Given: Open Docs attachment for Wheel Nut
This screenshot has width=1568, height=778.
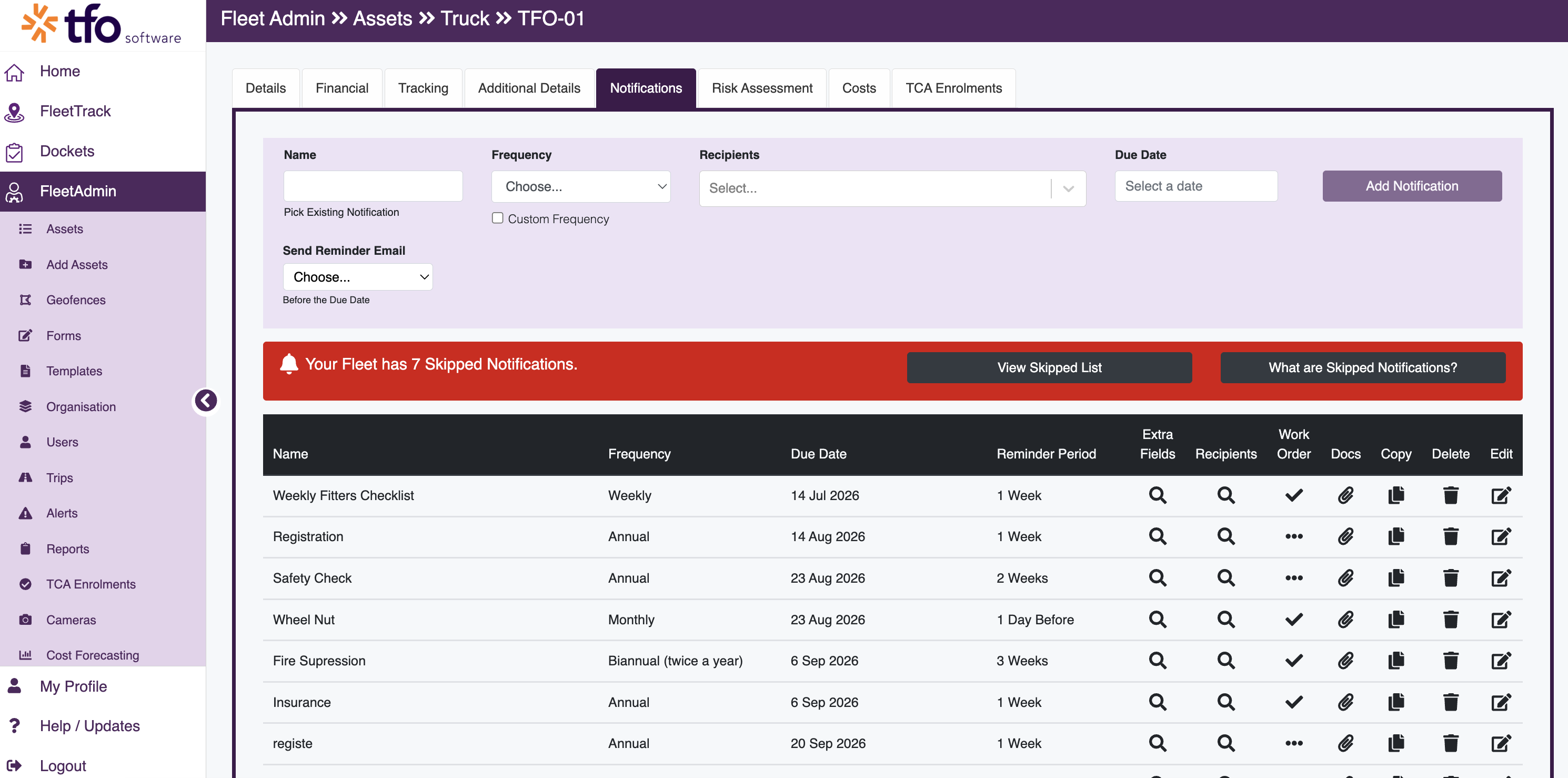Looking at the screenshot, I should [1345, 619].
